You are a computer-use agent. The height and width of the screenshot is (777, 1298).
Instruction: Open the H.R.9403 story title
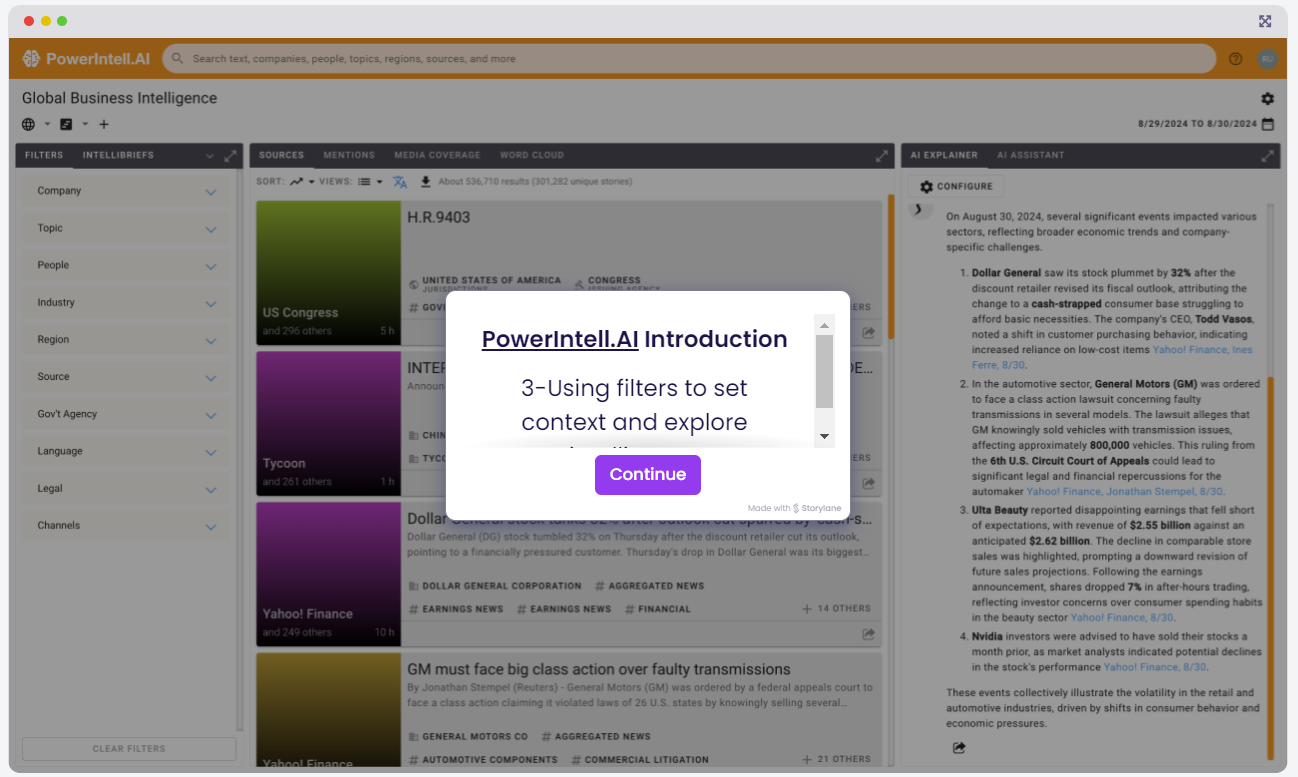(x=438, y=217)
